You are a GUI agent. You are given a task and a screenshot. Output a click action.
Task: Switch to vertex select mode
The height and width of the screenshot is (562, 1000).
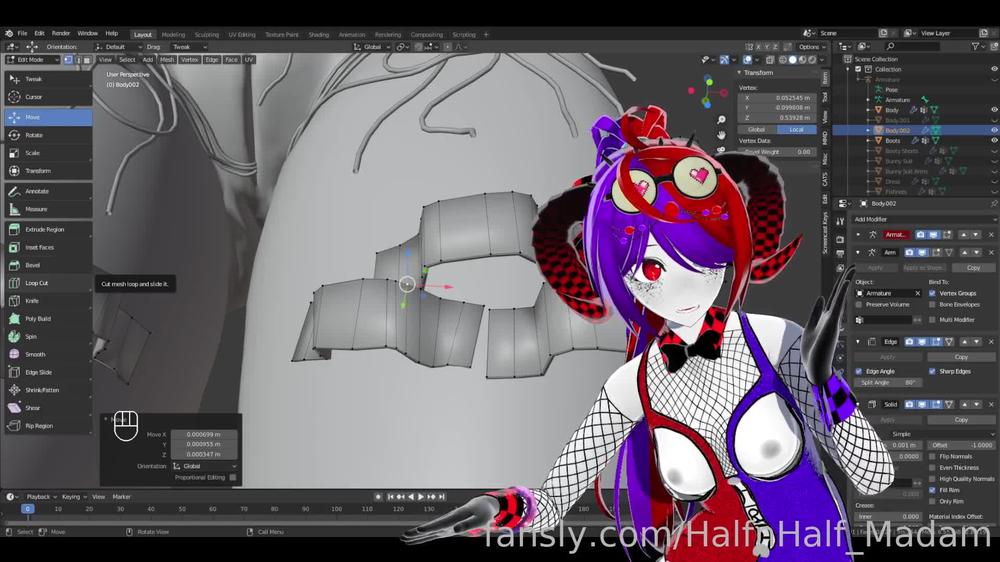click(68, 59)
